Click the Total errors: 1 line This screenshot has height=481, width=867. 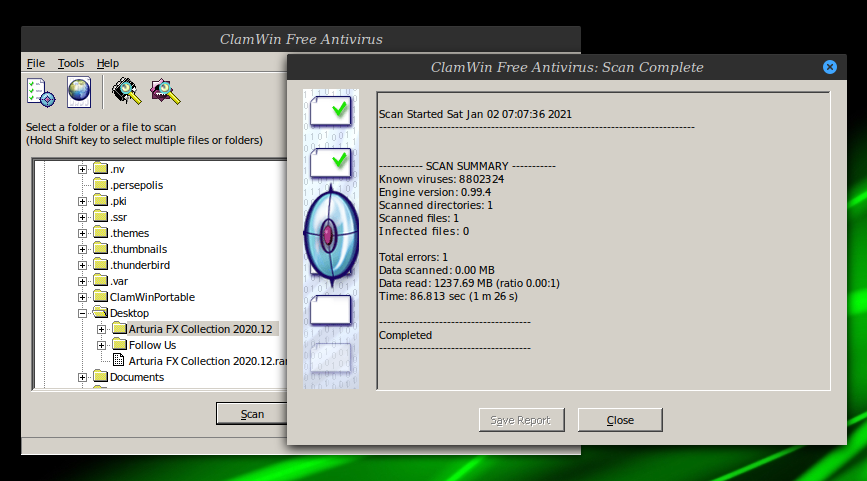pyautogui.click(x=413, y=257)
